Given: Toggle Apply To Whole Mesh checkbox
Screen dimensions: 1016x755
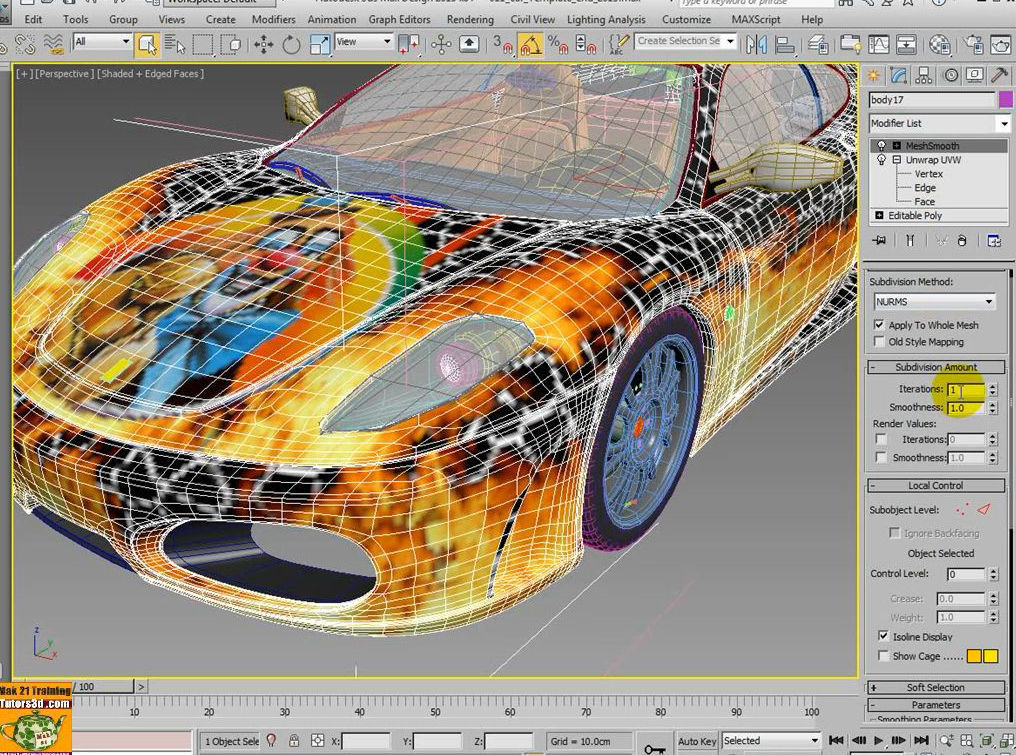Looking at the screenshot, I should tap(879, 325).
